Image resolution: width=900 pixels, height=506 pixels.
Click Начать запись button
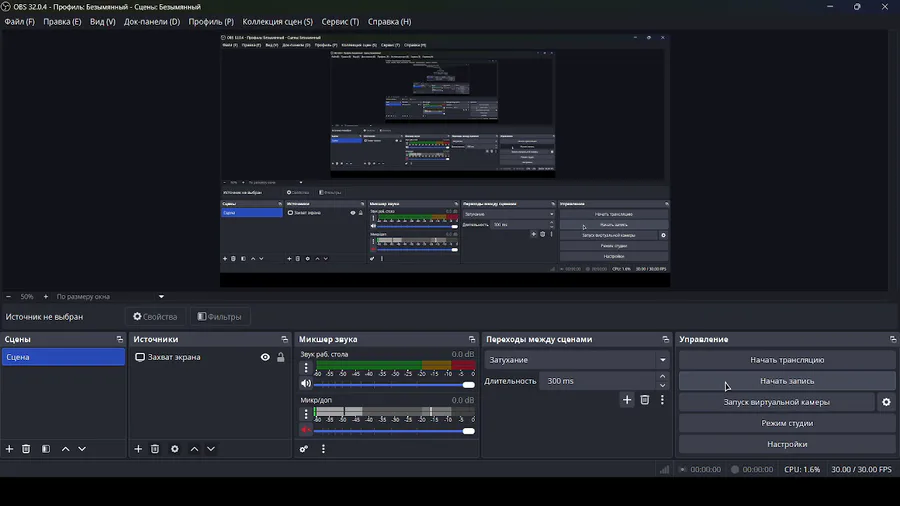point(787,381)
